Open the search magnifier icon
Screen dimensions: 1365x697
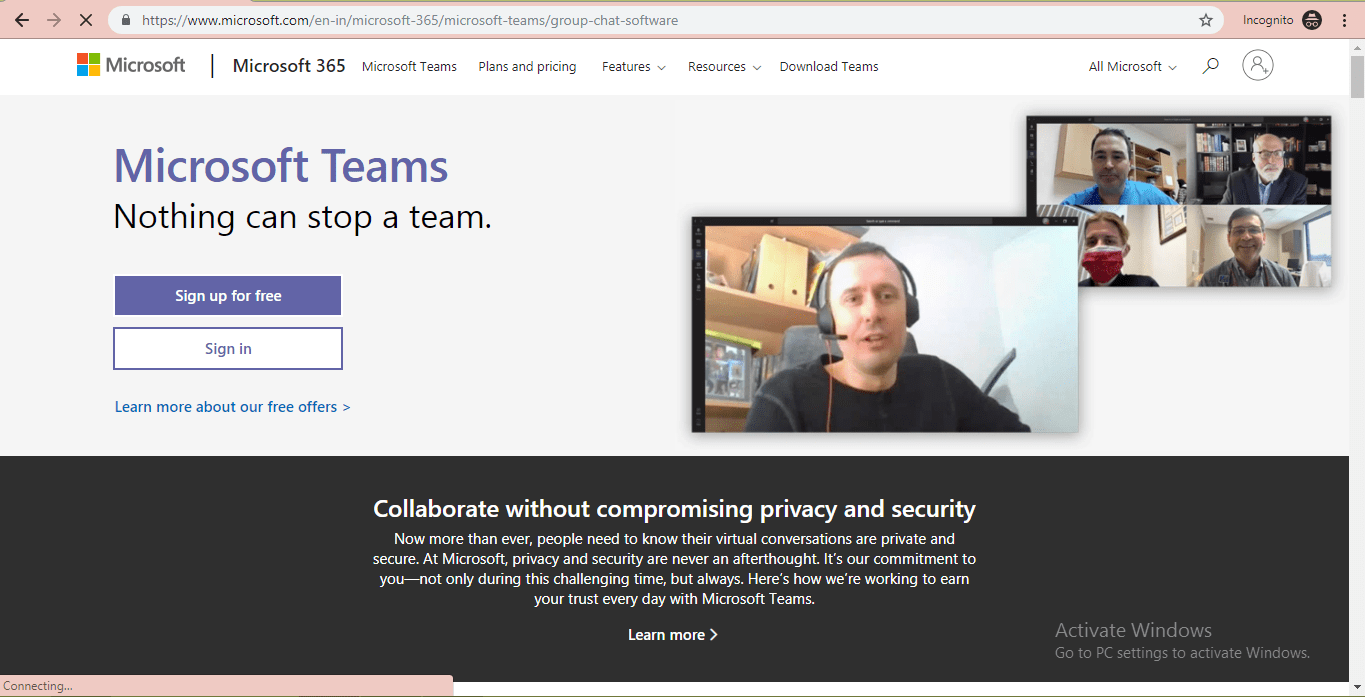(x=1210, y=66)
